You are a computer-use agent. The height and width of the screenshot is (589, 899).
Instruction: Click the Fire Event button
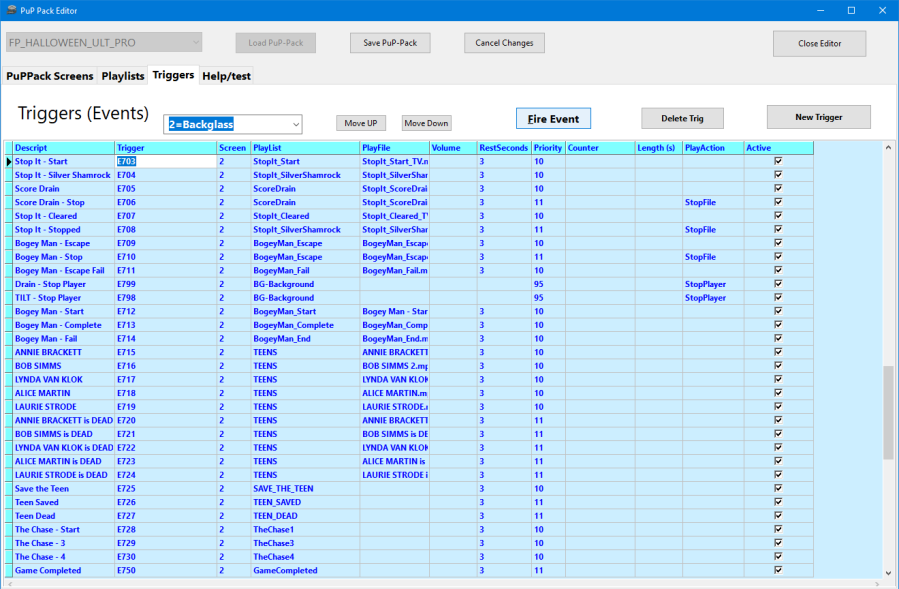[553, 119]
